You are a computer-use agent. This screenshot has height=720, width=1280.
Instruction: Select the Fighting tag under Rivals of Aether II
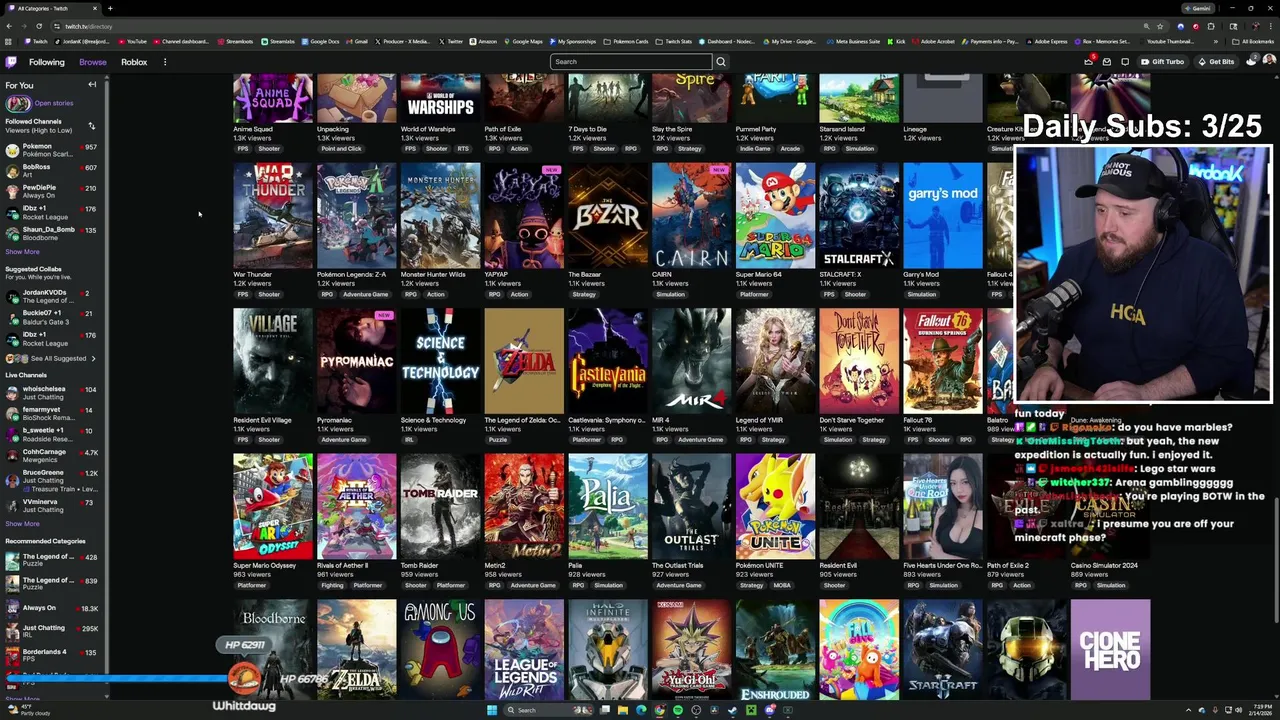331,585
